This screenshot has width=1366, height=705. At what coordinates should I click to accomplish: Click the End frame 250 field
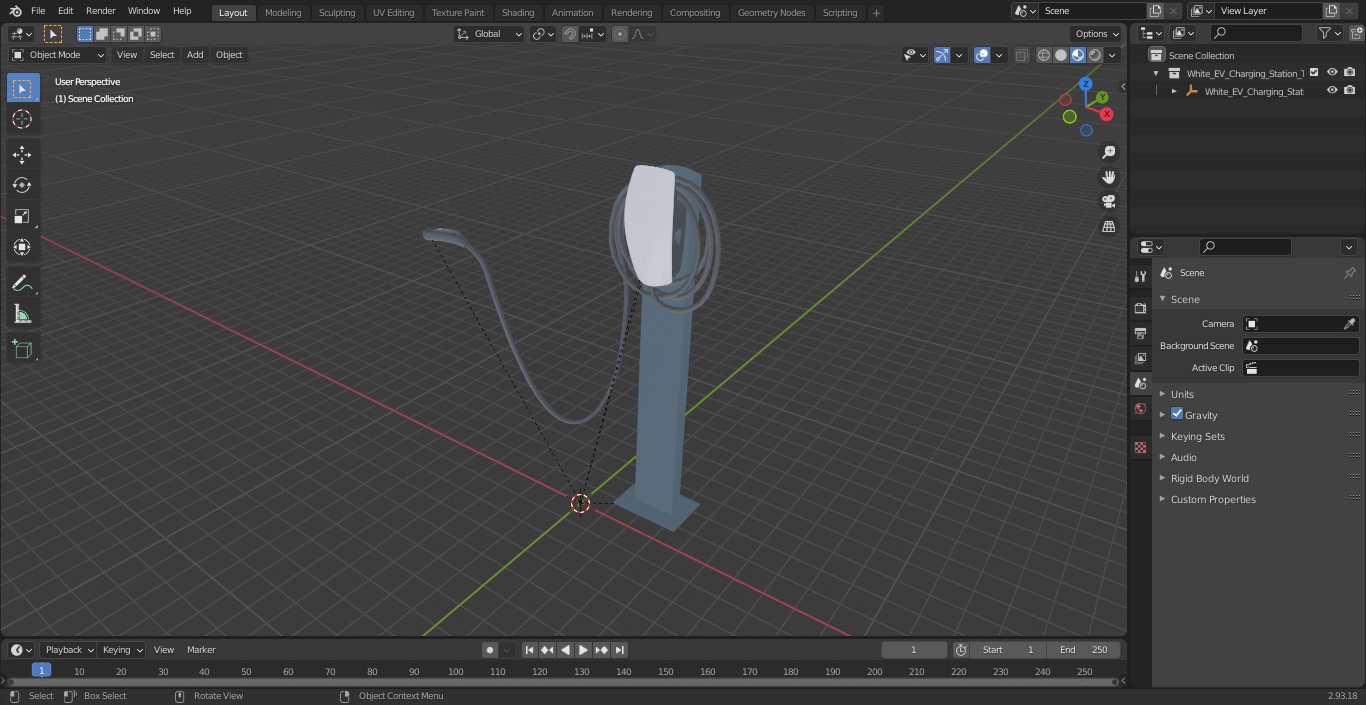[1084, 650]
